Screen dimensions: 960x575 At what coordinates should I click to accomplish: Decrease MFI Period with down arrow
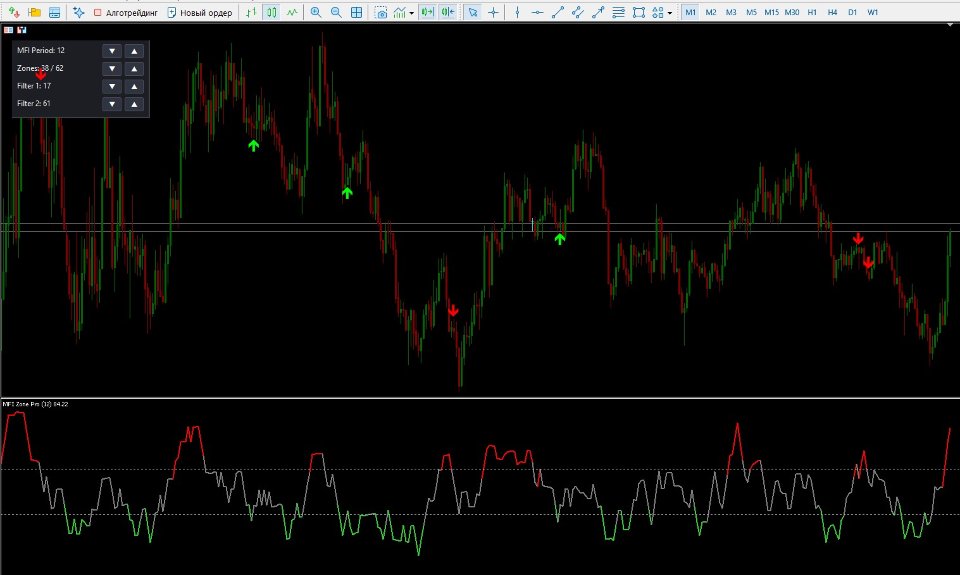point(112,51)
